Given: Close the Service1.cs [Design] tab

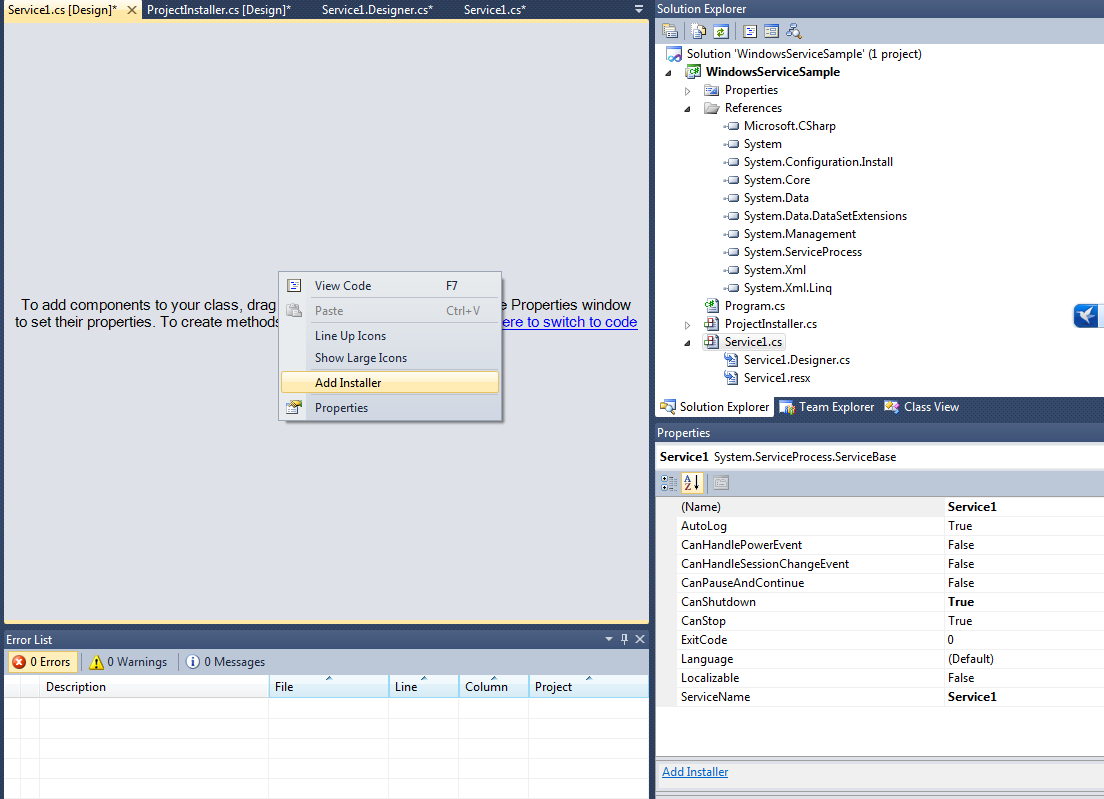Looking at the screenshot, I should (132, 10).
